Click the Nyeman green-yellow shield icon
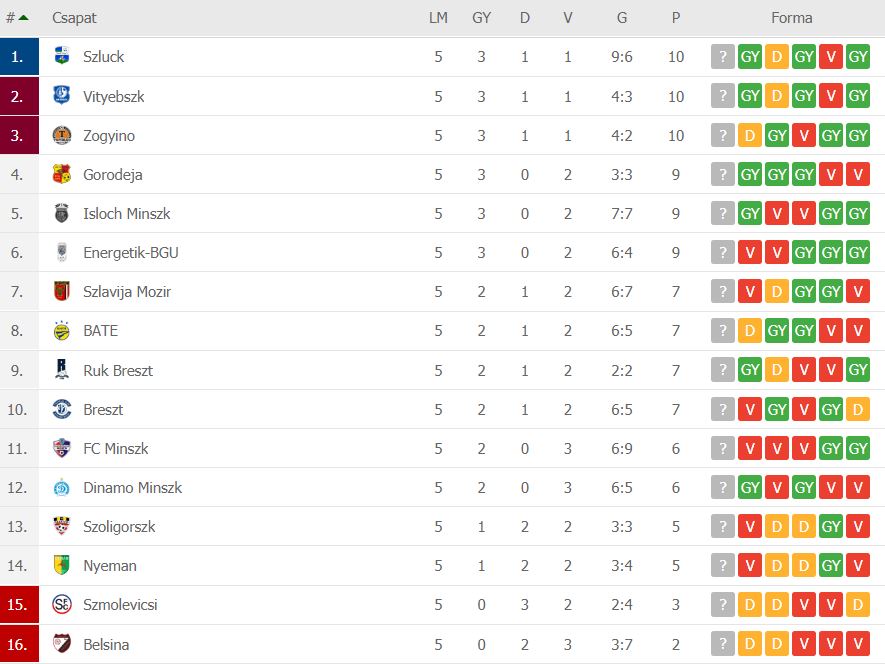Screen dimensions: 885x664 [x=62, y=565]
